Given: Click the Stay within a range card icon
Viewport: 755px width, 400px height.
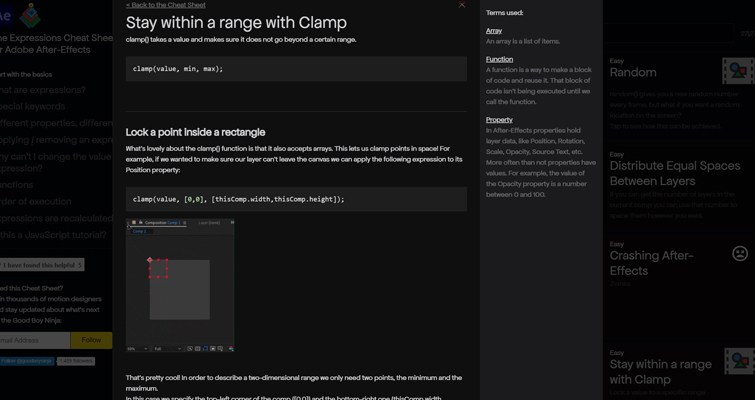Looking at the screenshot, I should click(739, 361).
